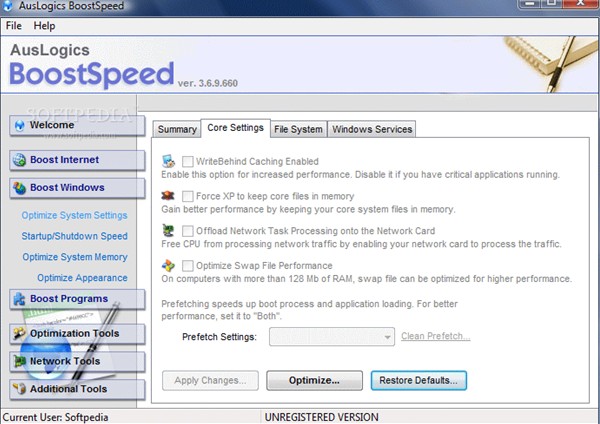This screenshot has width=600, height=424.
Task: Click the Restore Defaults... button
Action: (x=419, y=380)
